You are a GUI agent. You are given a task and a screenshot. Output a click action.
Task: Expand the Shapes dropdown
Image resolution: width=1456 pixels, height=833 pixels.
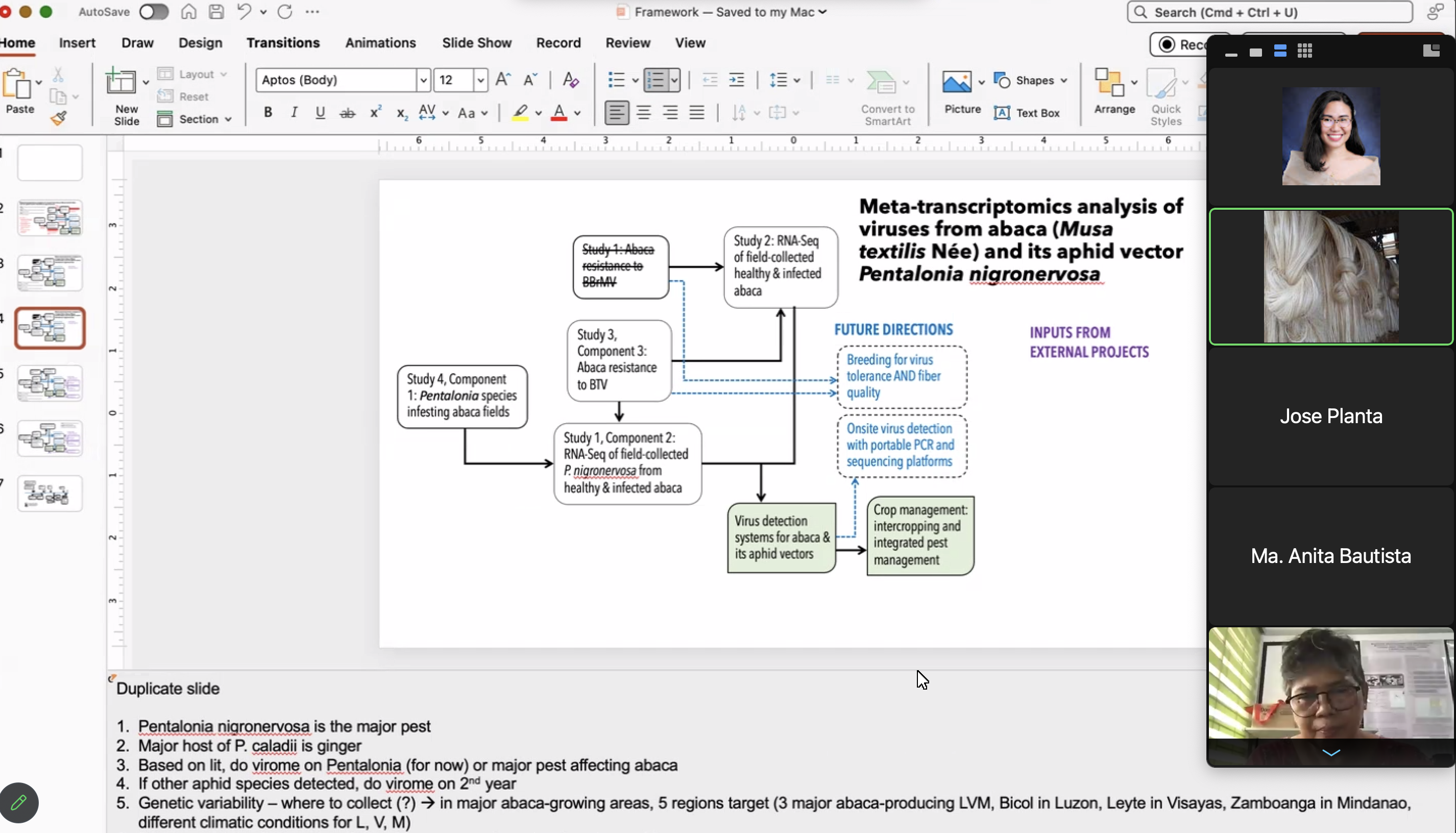[1063, 80]
